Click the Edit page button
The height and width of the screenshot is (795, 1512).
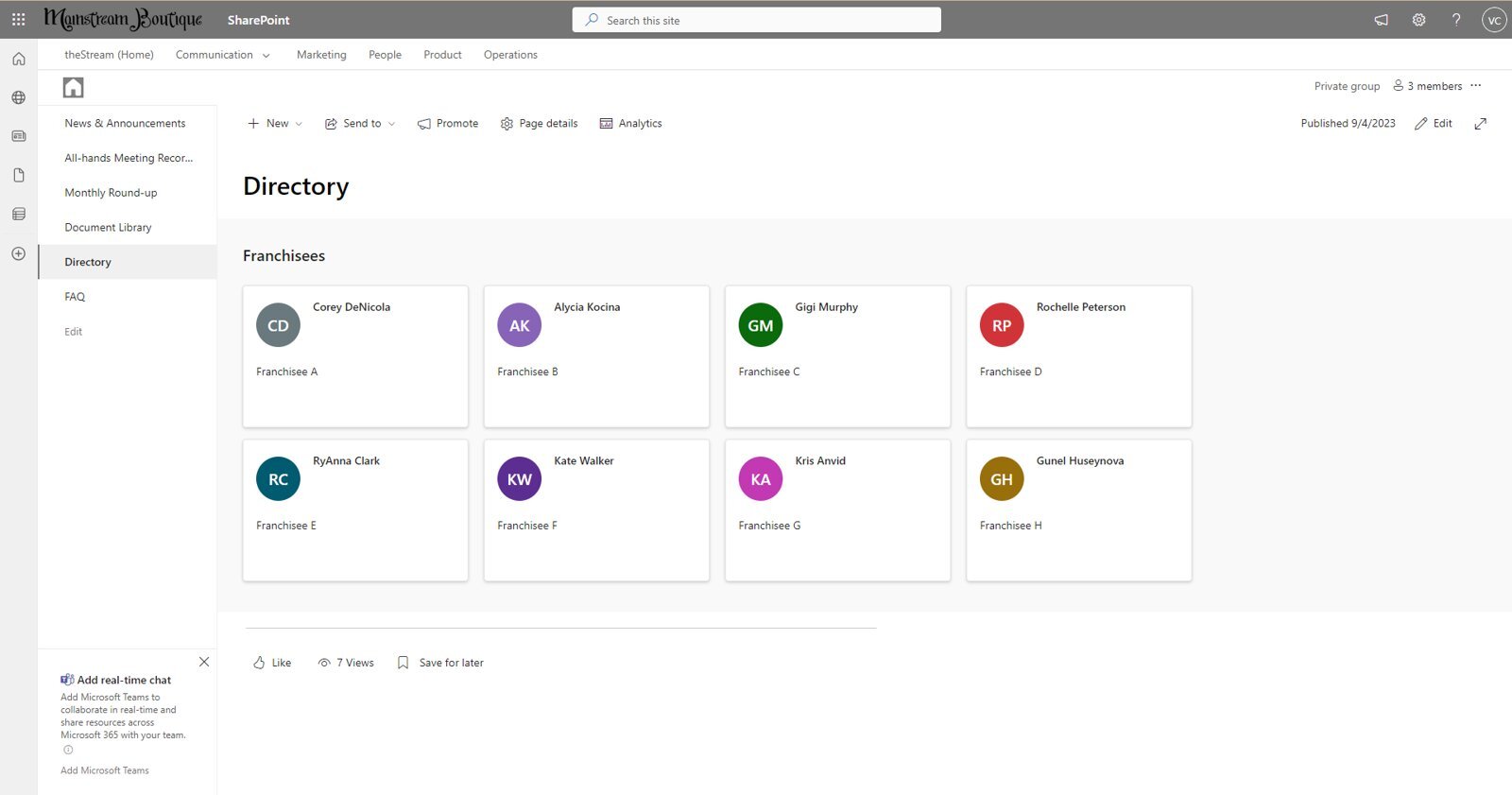point(1433,124)
